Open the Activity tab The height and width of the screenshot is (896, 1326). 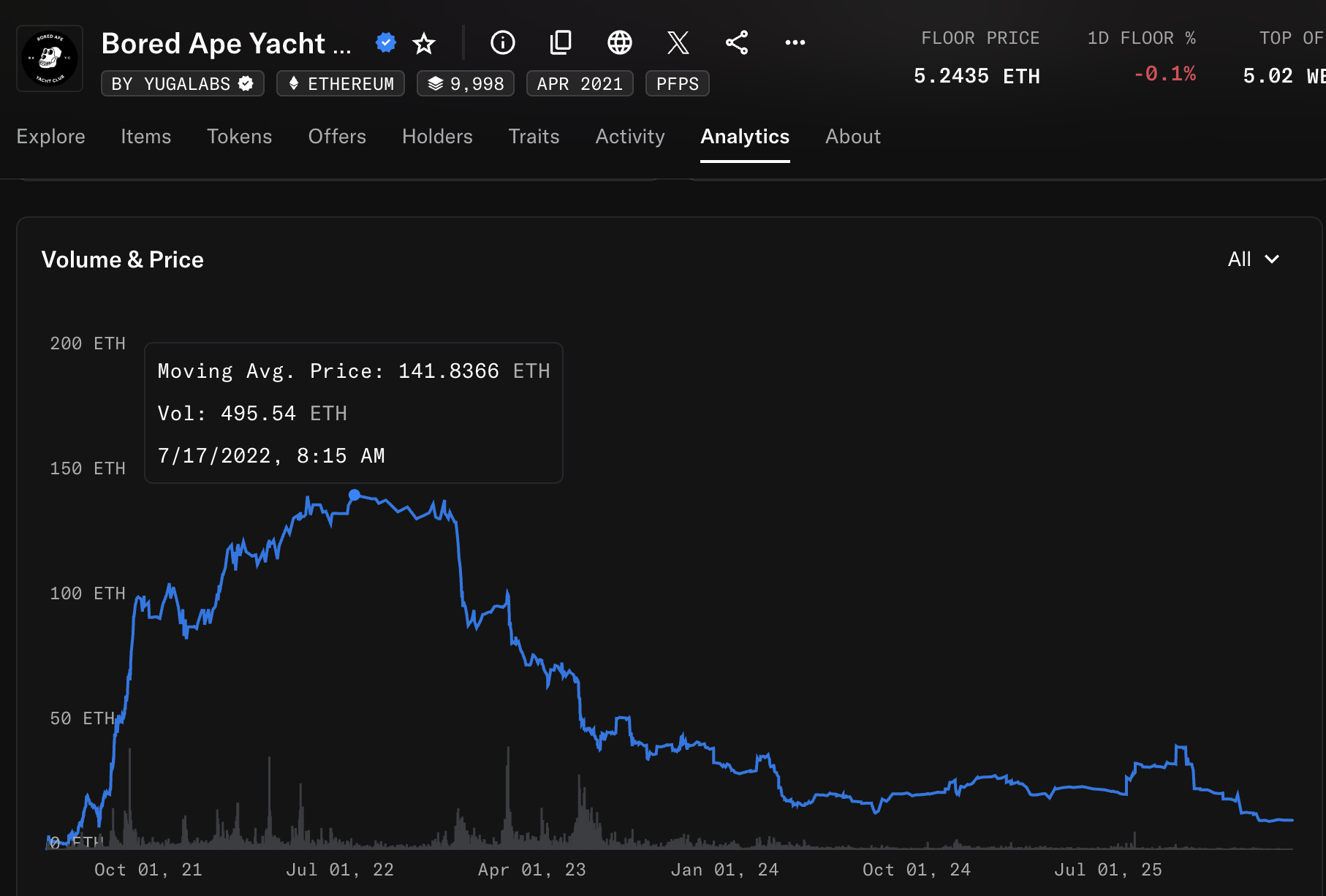(630, 137)
